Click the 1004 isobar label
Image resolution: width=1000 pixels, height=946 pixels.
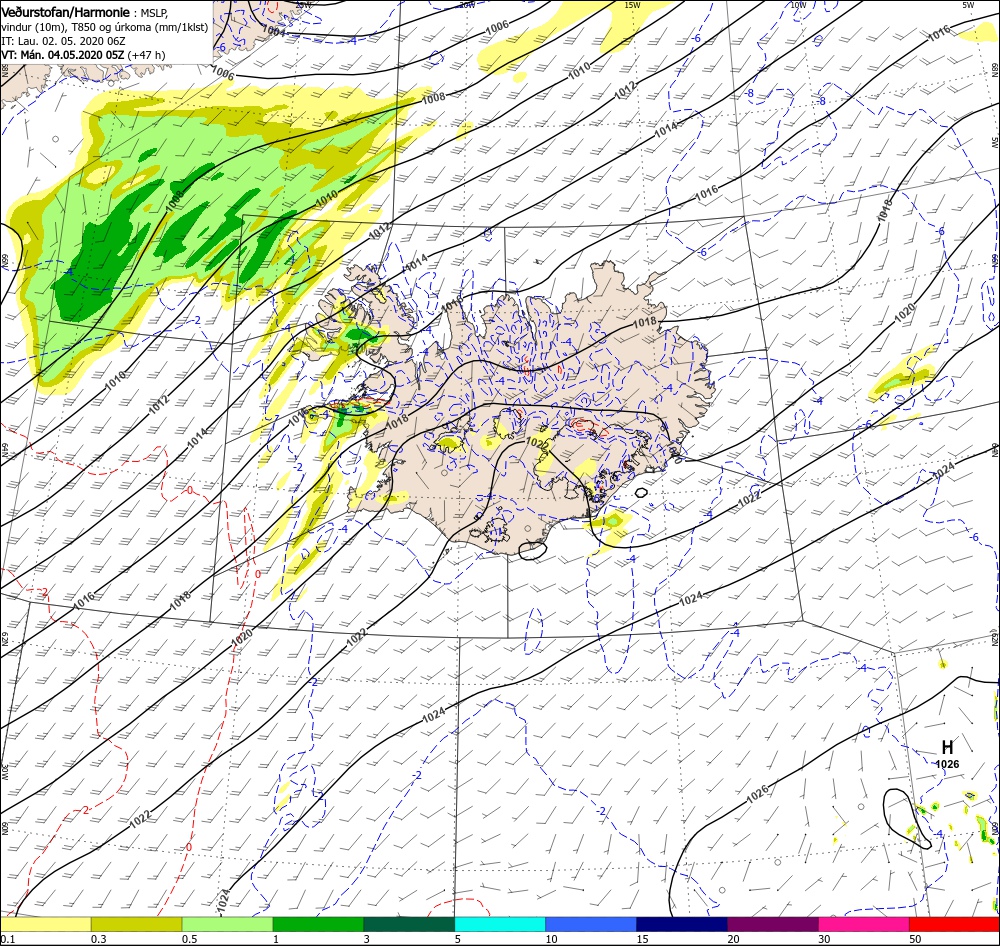tap(274, 31)
